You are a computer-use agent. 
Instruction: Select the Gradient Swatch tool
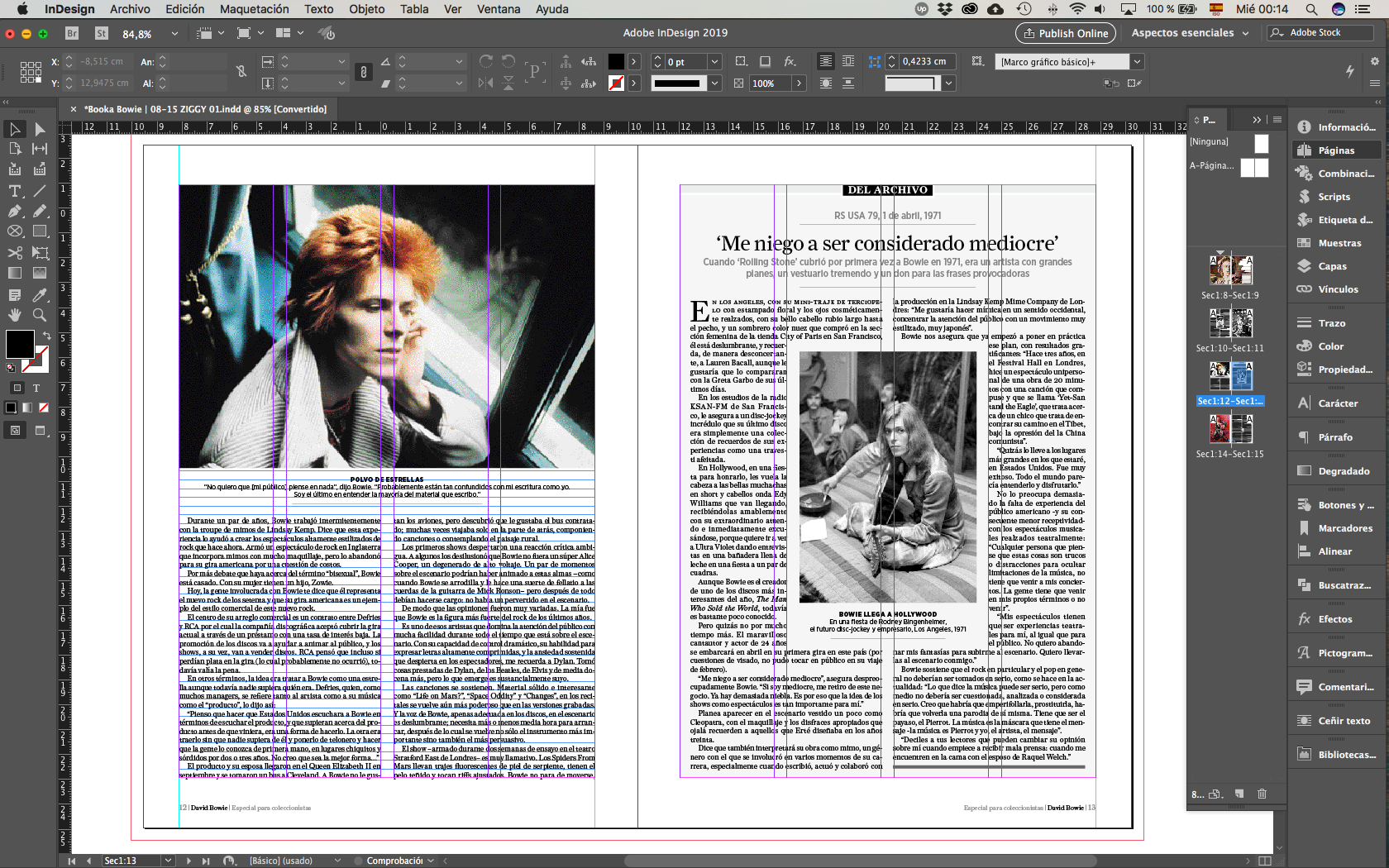coord(15,273)
